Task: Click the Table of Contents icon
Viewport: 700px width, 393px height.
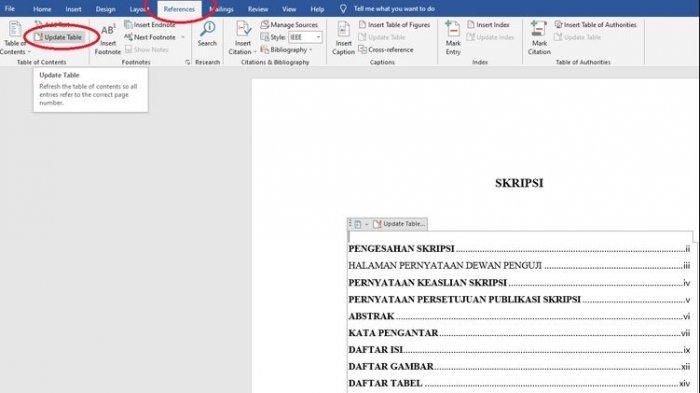Action: [x=15, y=29]
